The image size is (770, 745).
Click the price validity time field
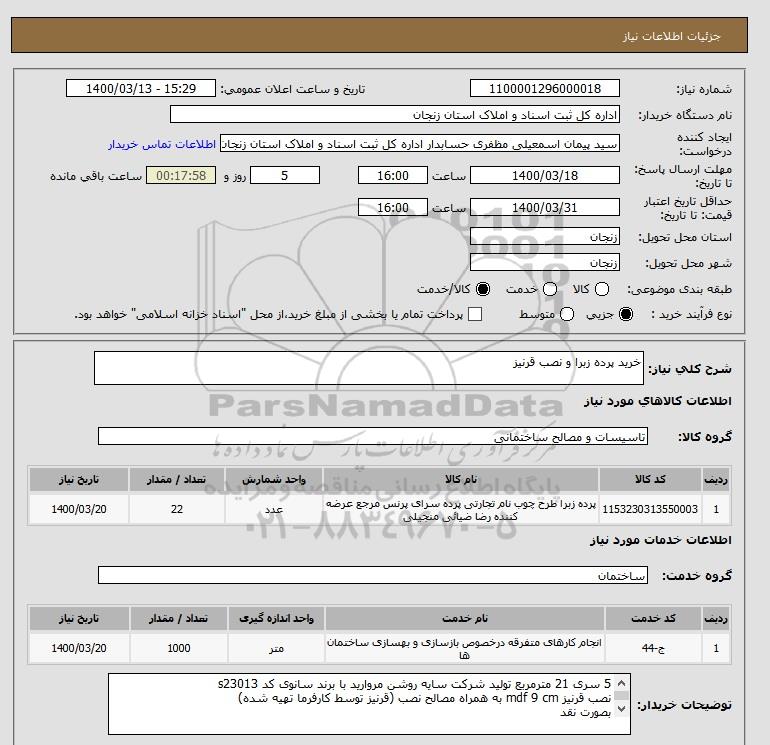click(x=393, y=207)
